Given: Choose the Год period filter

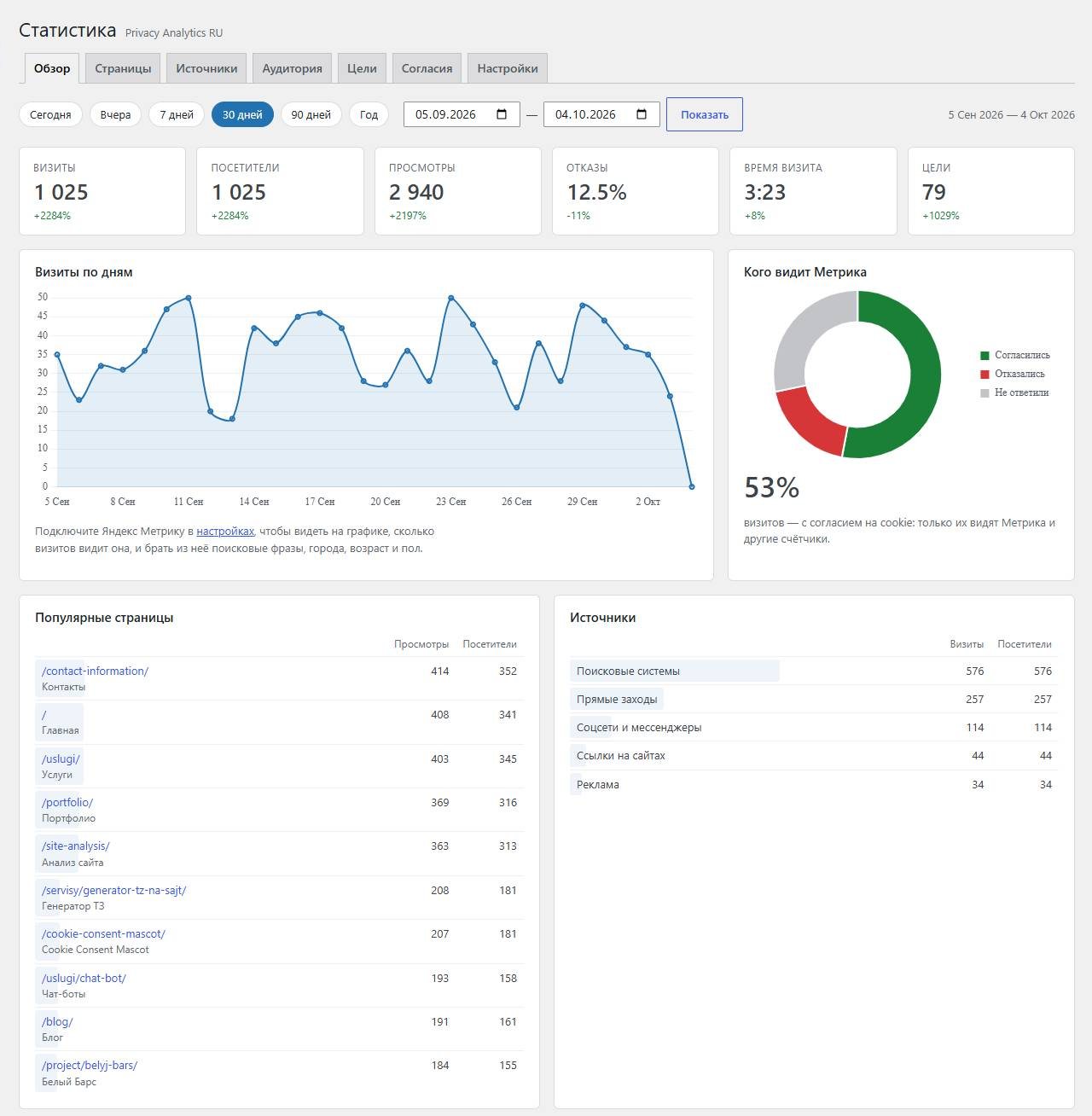Looking at the screenshot, I should [x=369, y=114].
